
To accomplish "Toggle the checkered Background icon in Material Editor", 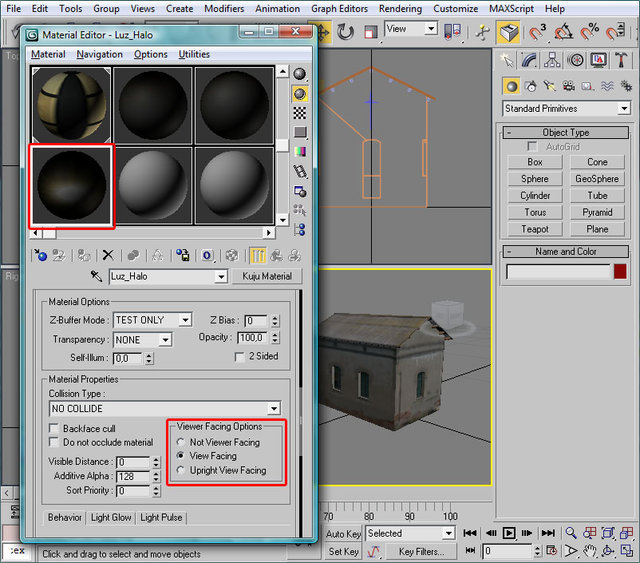I will tap(299, 113).
